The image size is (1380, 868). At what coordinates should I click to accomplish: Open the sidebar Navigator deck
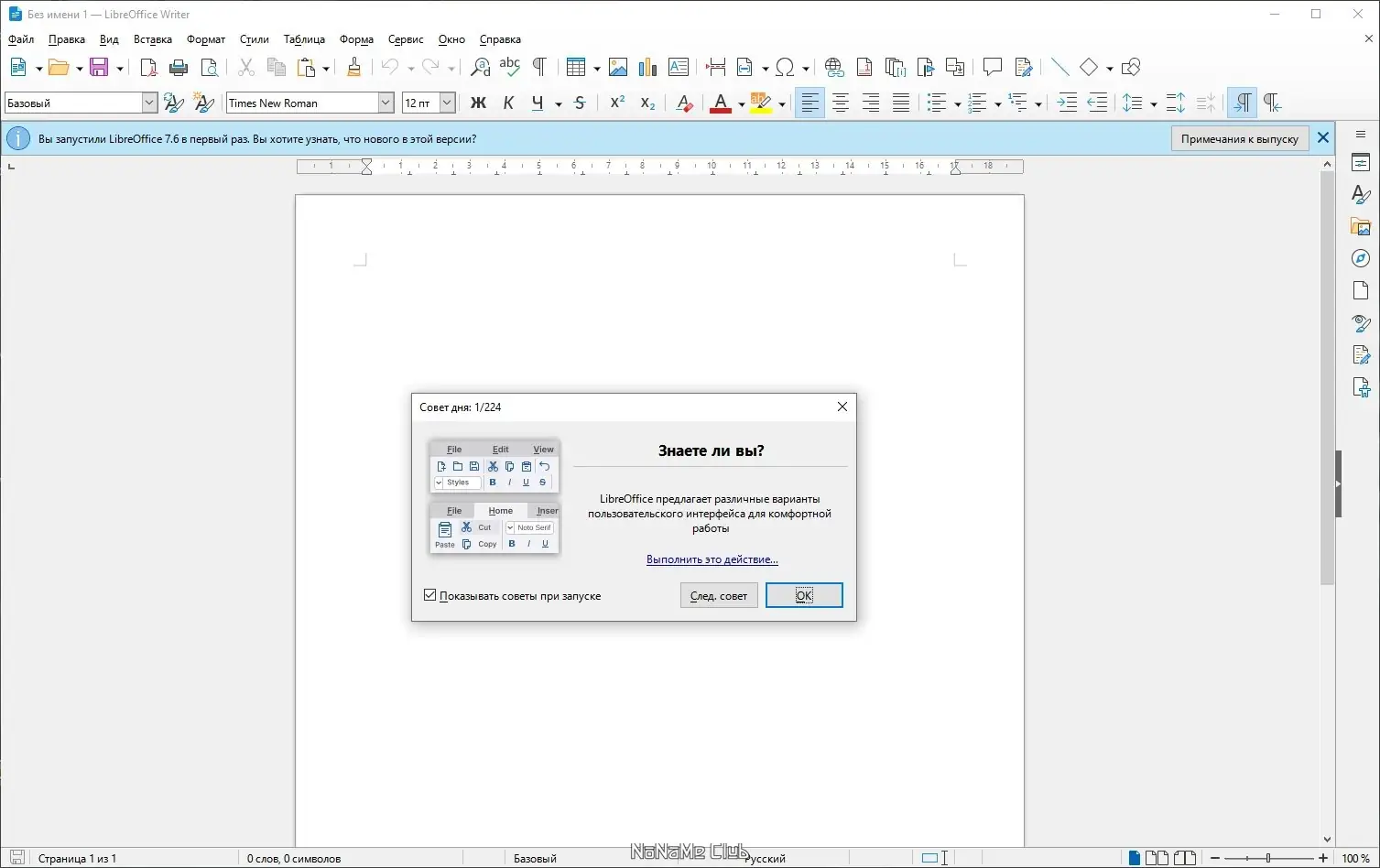pyautogui.click(x=1361, y=258)
